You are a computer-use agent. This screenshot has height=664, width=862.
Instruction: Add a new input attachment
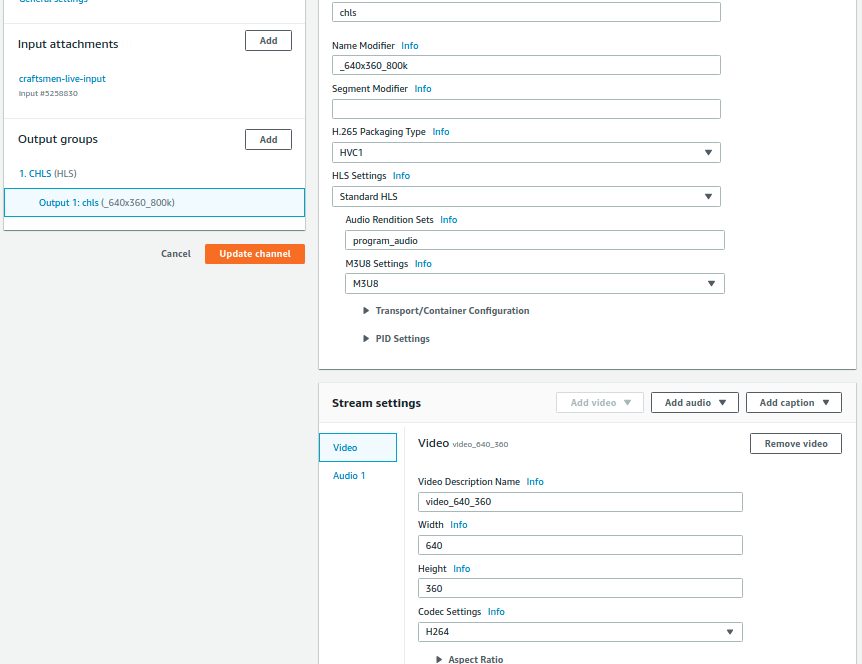tap(268, 41)
